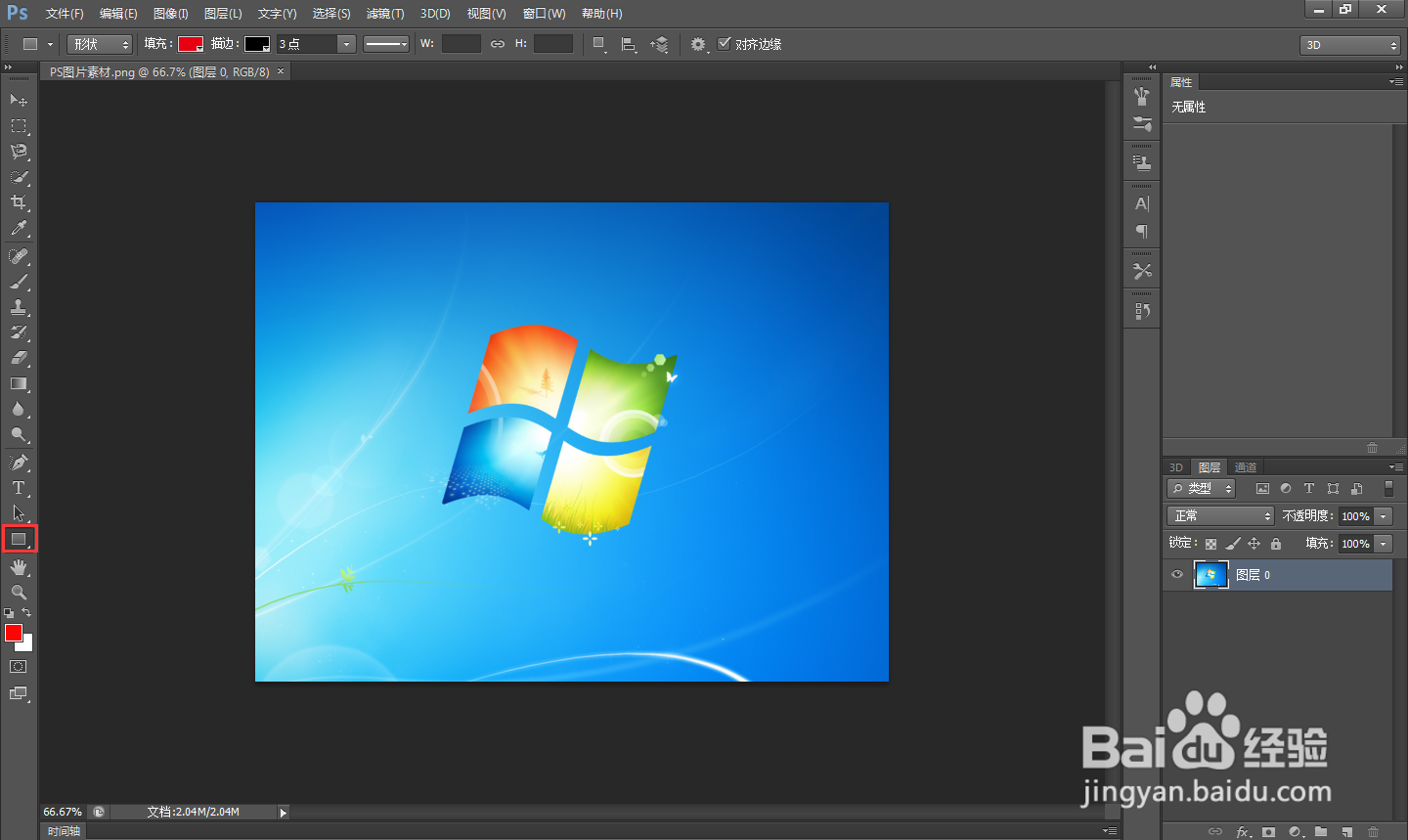Open the Character panel icon

[x=1141, y=203]
